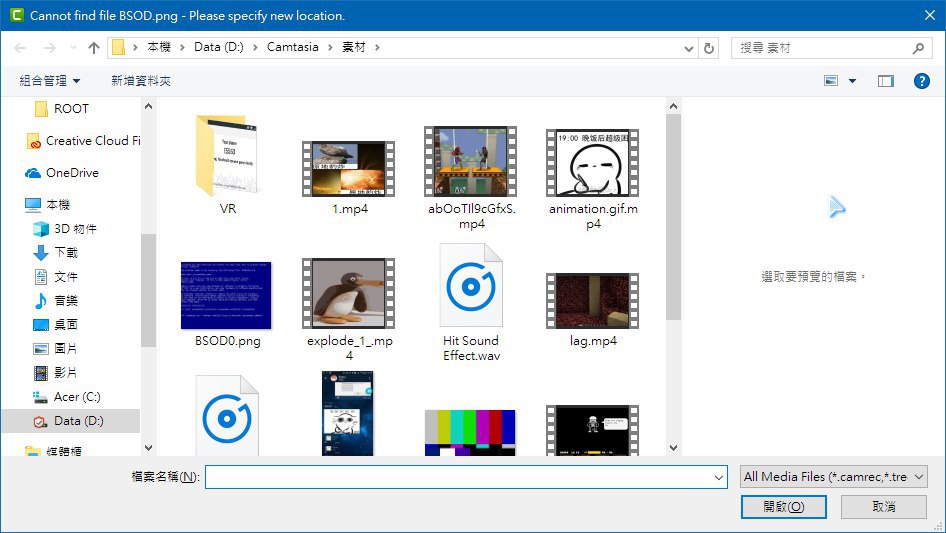Expand the address bar history dropdown
946x533 pixels.
point(688,48)
